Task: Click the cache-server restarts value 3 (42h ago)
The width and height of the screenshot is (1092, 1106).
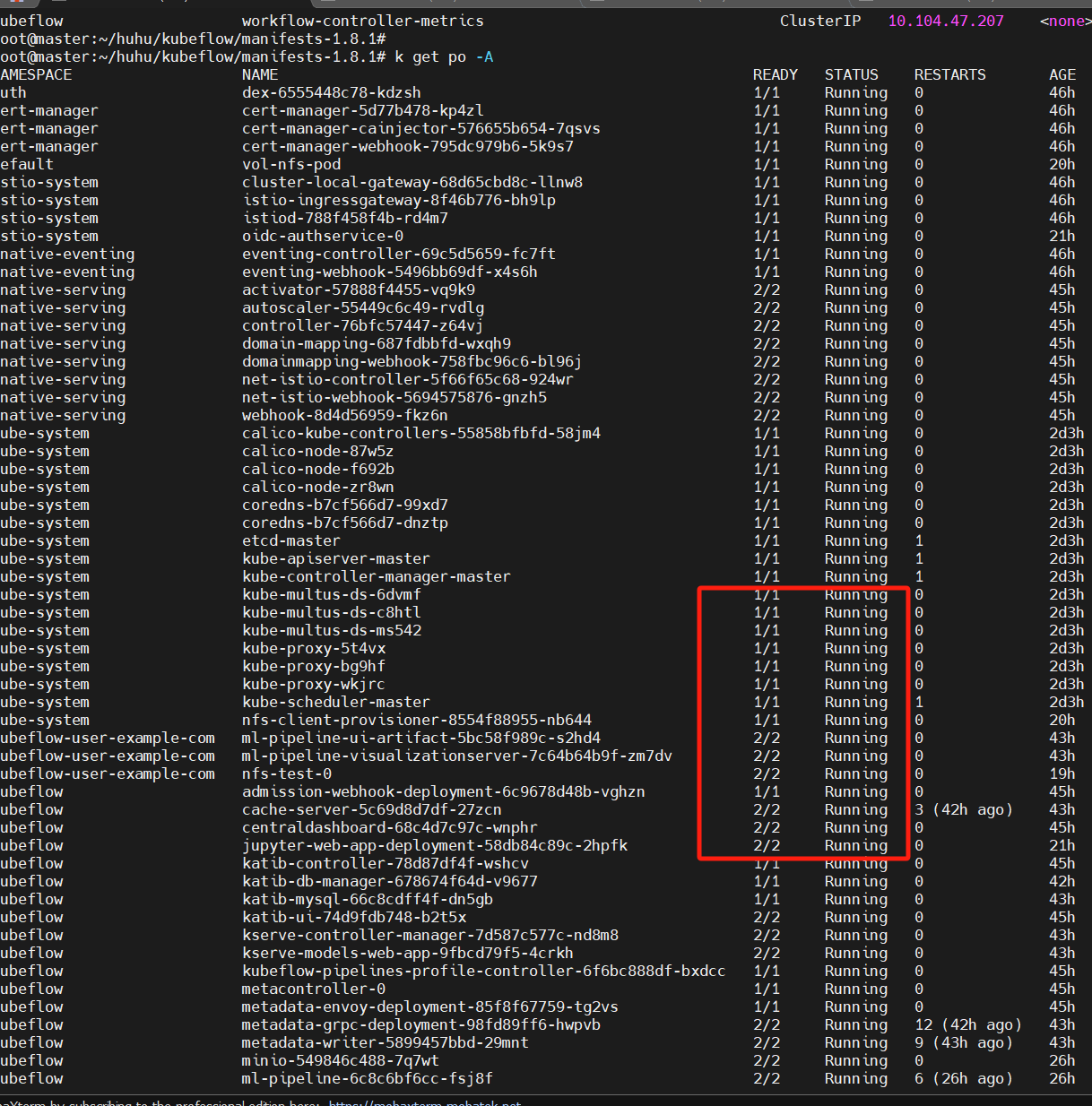Action: tap(964, 810)
